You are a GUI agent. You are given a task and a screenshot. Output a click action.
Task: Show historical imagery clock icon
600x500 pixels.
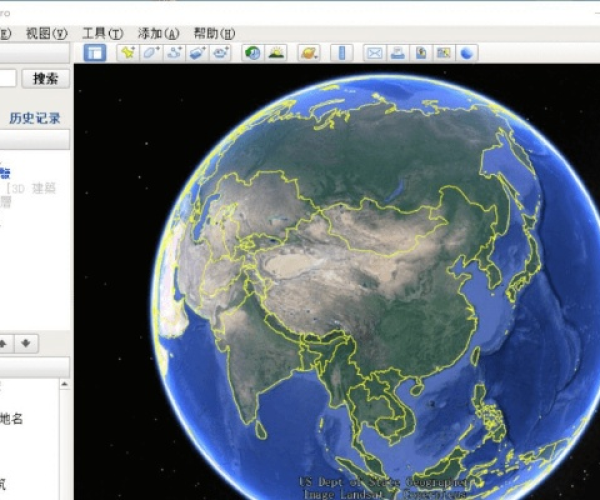point(253,53)
